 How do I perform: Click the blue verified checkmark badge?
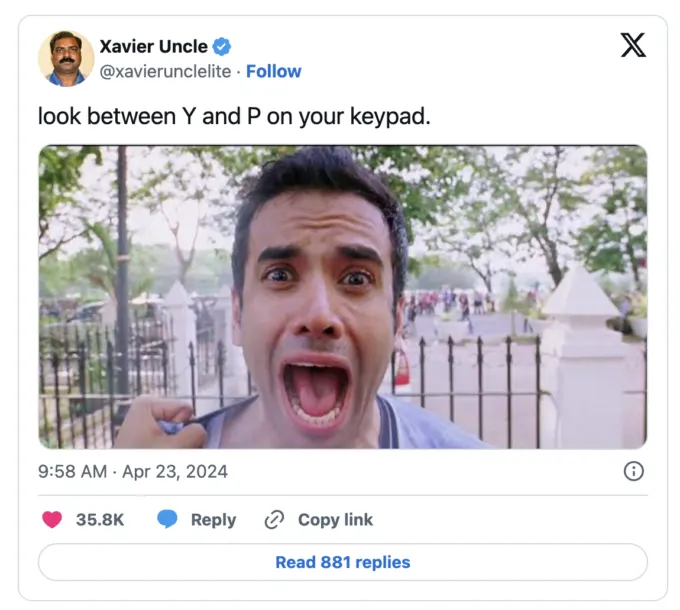[x=222, y=47]
